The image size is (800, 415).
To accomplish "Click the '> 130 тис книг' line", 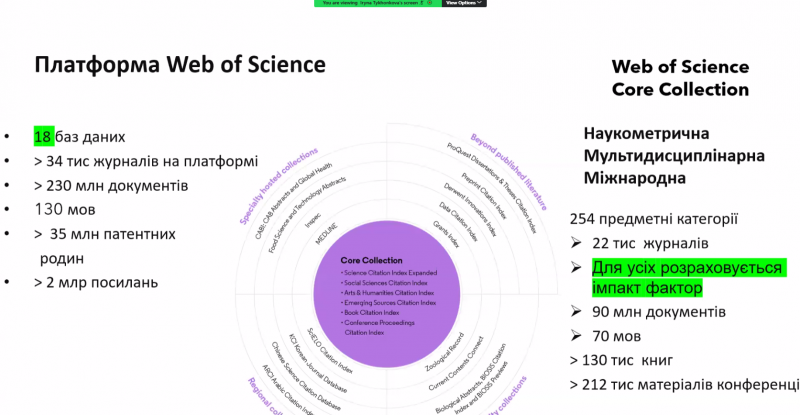I will pyautogui.click(x=621, y=360).
